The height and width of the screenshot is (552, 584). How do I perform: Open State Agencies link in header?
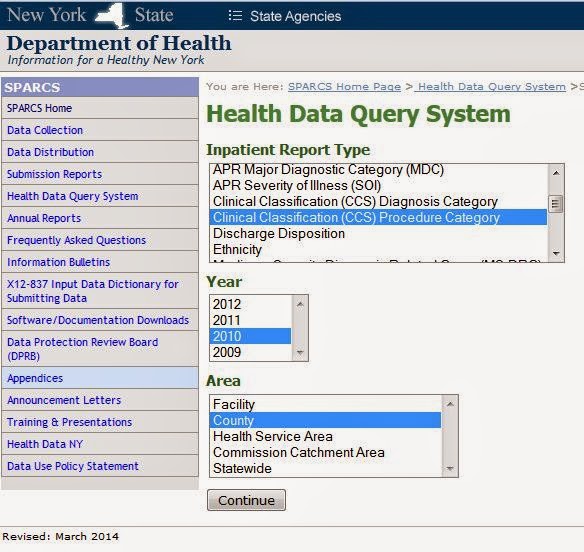tap(295, 16)
